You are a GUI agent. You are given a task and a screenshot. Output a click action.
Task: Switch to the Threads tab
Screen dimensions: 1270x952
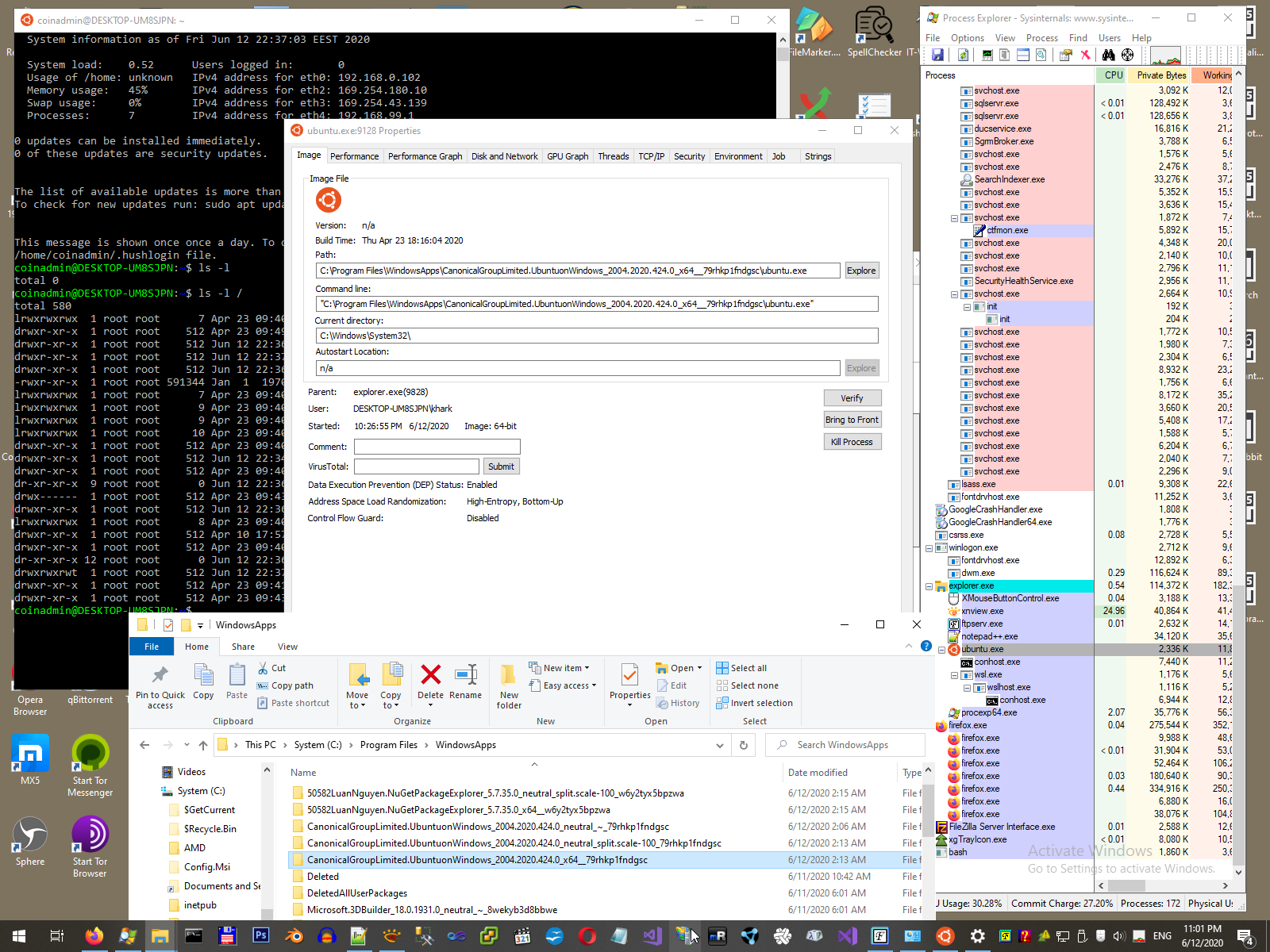pyautogui.click(x=613, y=156)
